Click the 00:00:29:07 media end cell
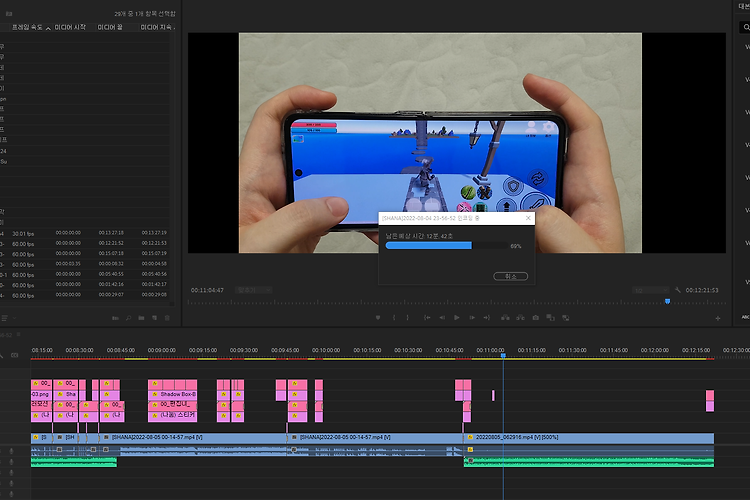 coord(111,295)
